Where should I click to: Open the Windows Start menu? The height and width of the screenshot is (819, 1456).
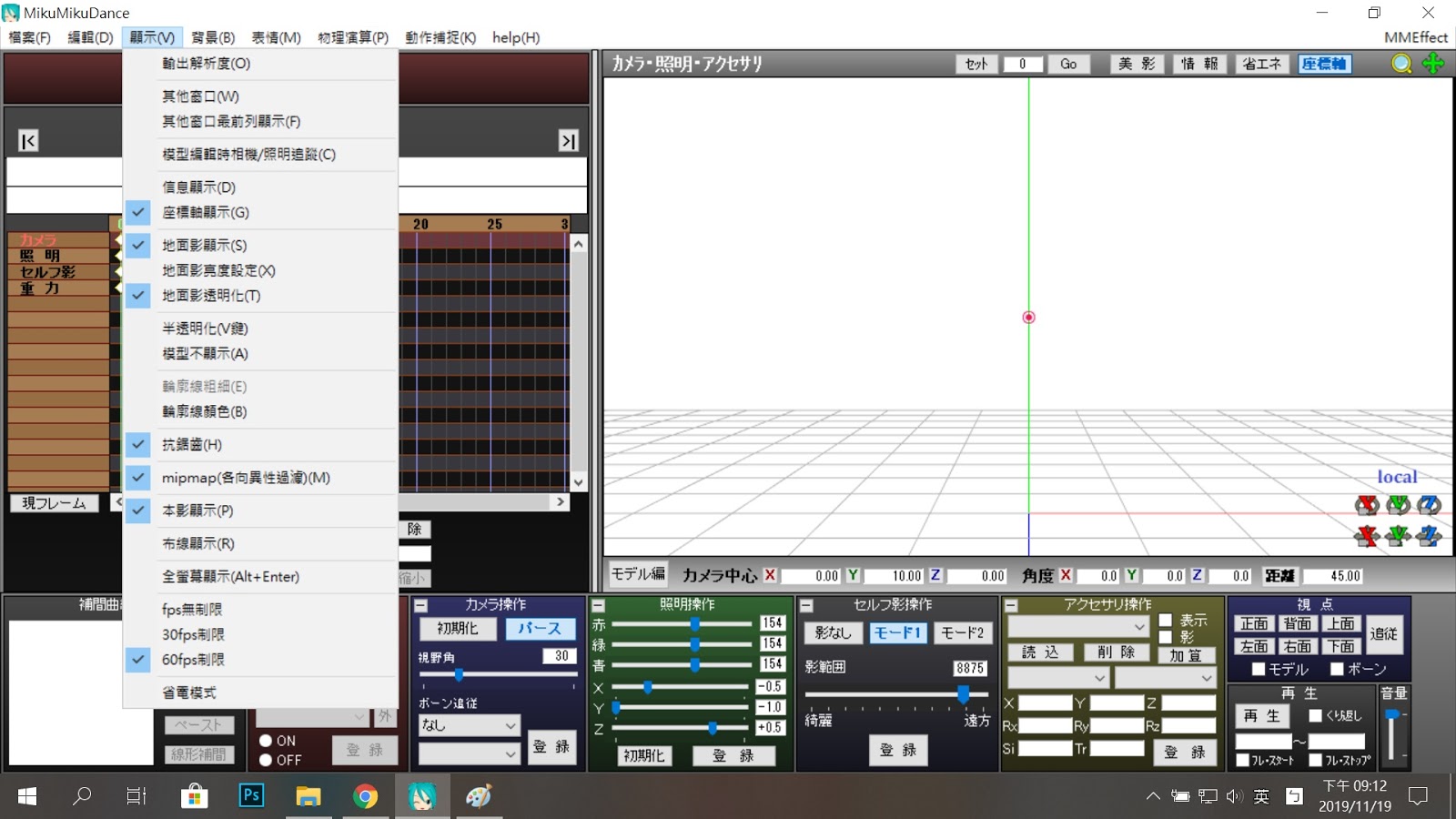click(x=27, y=796)
